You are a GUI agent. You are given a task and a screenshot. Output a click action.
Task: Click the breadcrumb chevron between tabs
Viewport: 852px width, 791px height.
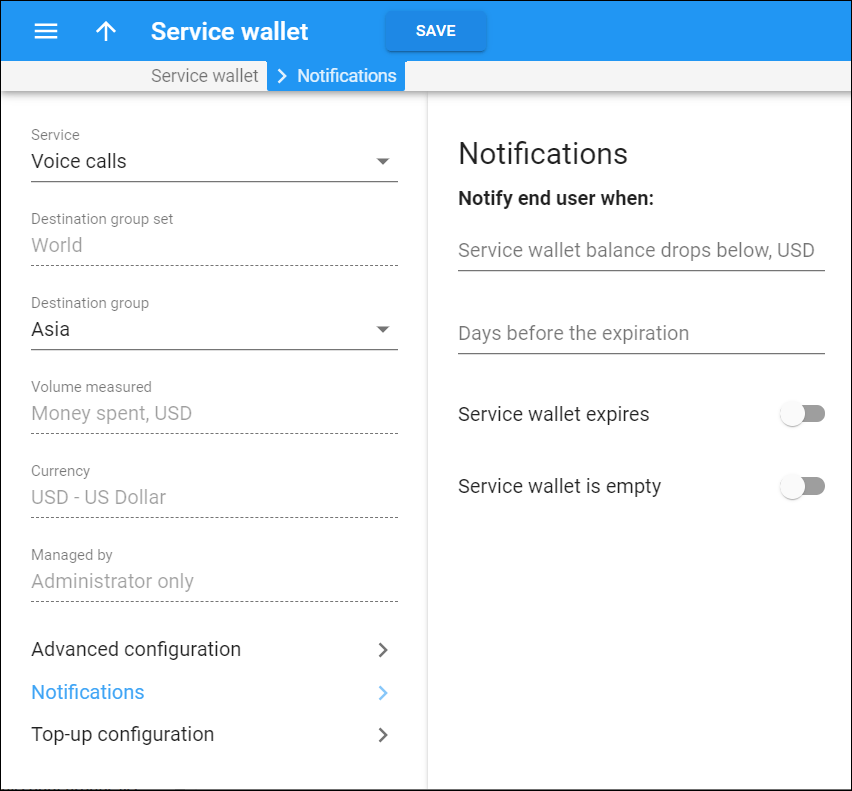point(281,75)
